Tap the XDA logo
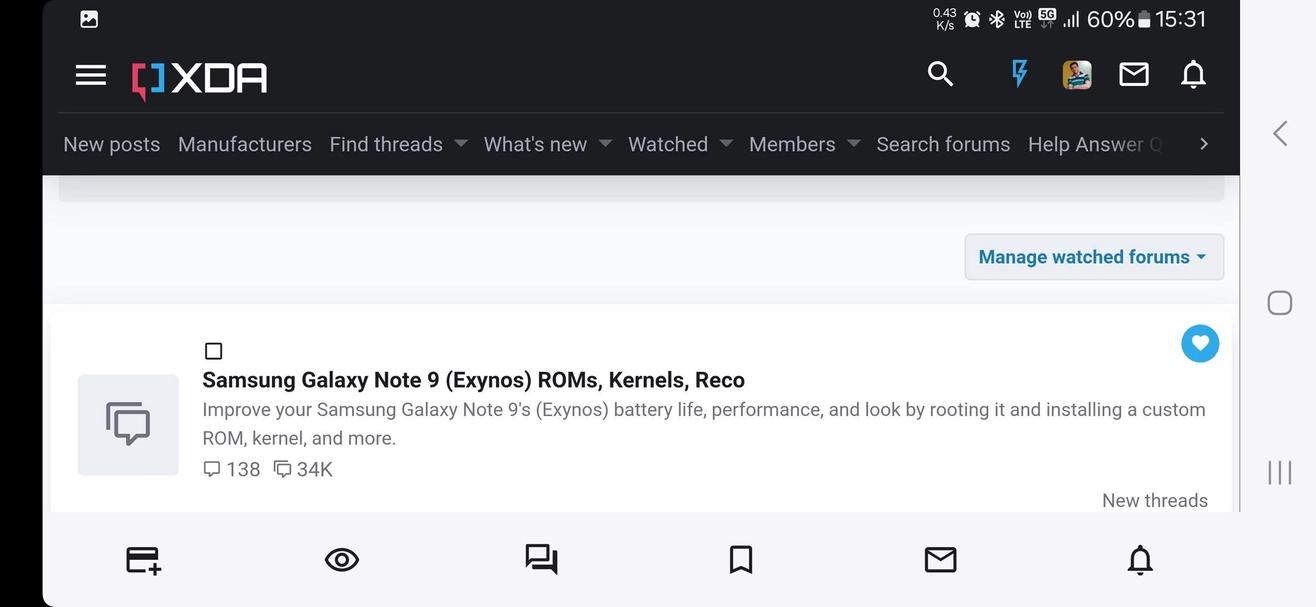The height and width of the screenshot is (607, 1316). point(199,78)
